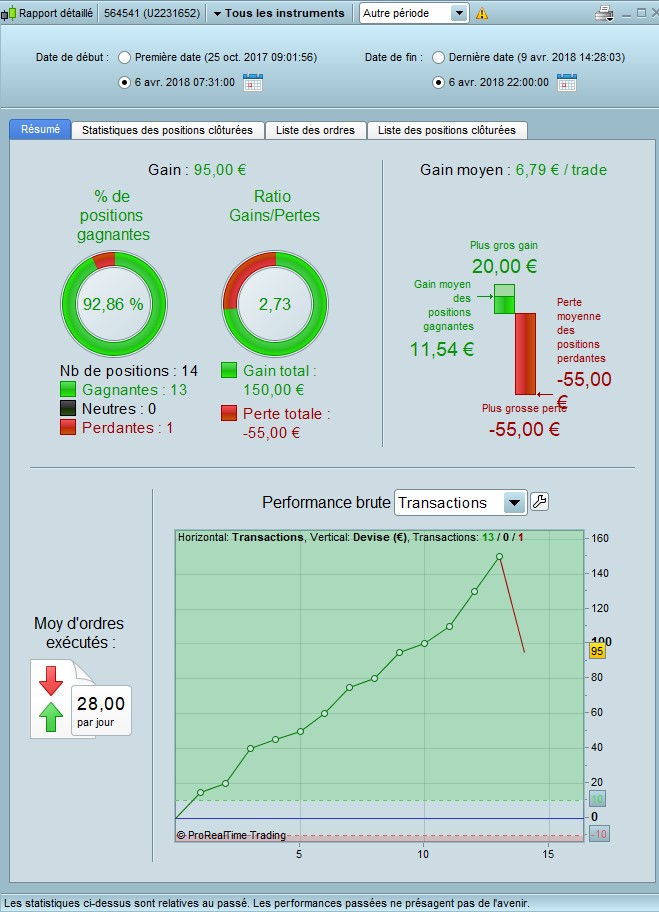Viewport: 659px width, 912px height.
Task: Expand the Tous les instruments menu
Action: [279, 13]
